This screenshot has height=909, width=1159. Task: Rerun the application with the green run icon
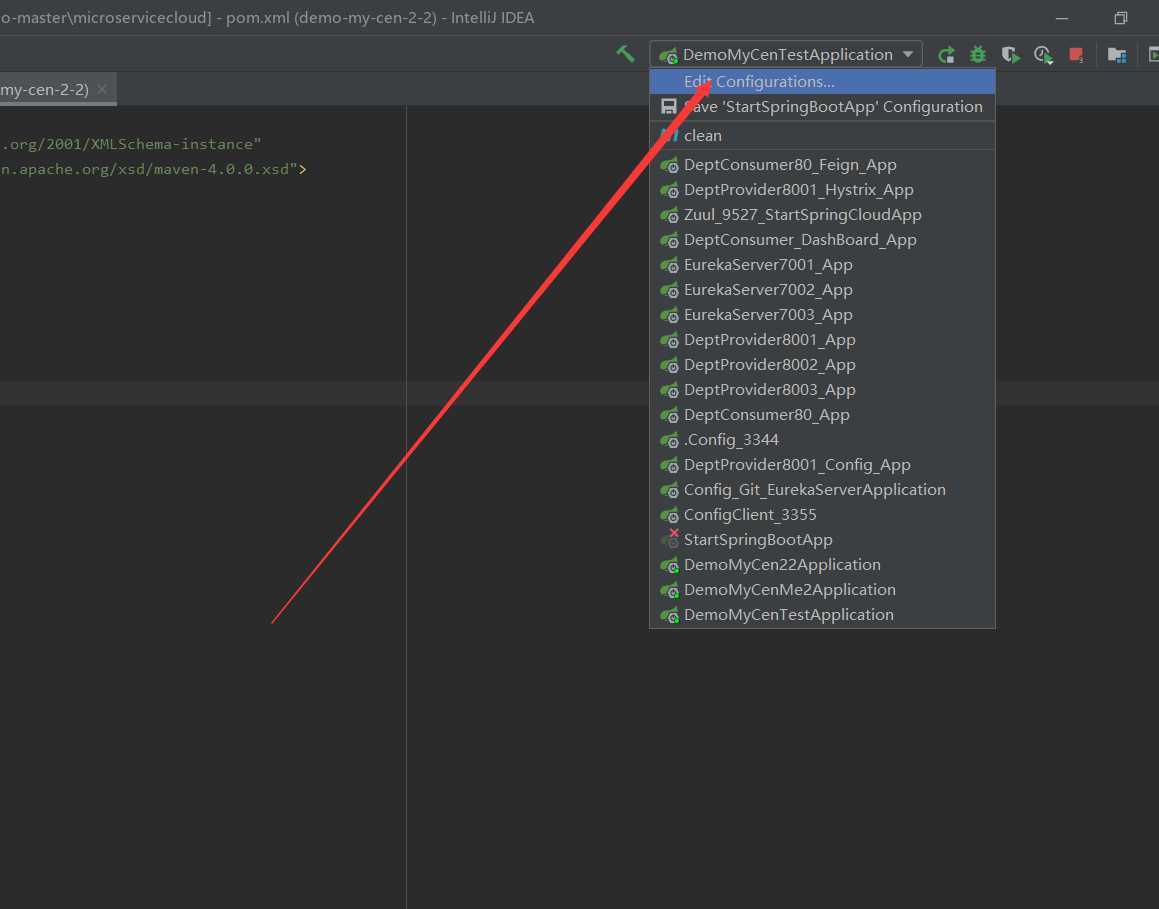pyautogui.click(x=946, y=55)
